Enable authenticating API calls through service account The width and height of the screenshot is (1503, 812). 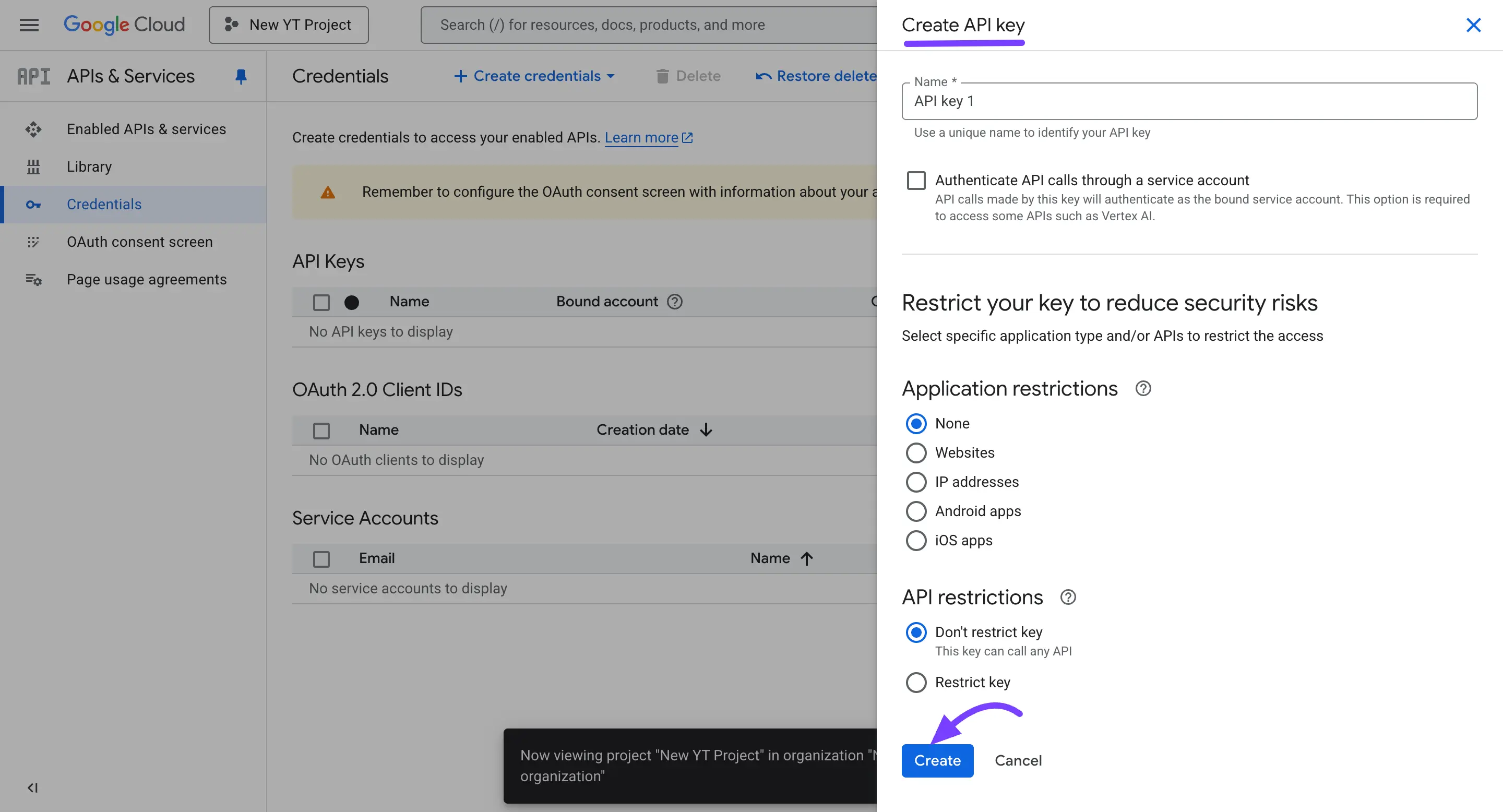click(916, 180)
